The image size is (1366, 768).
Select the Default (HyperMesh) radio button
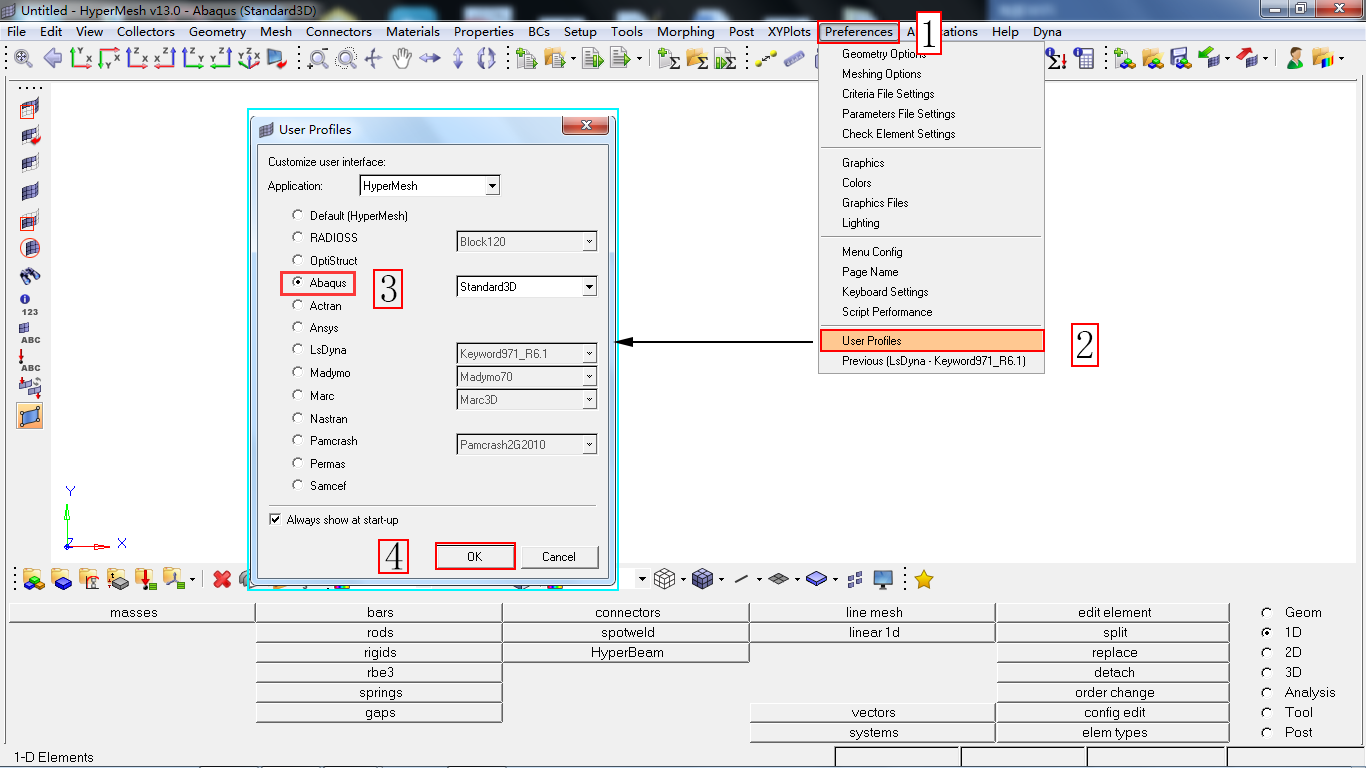click(297, 215)
